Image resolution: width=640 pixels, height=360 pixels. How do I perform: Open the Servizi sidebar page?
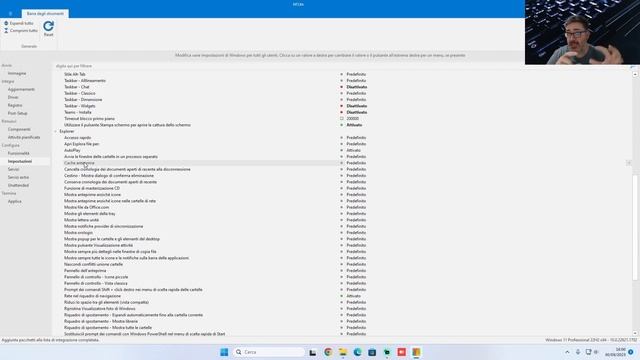[13, 169]
